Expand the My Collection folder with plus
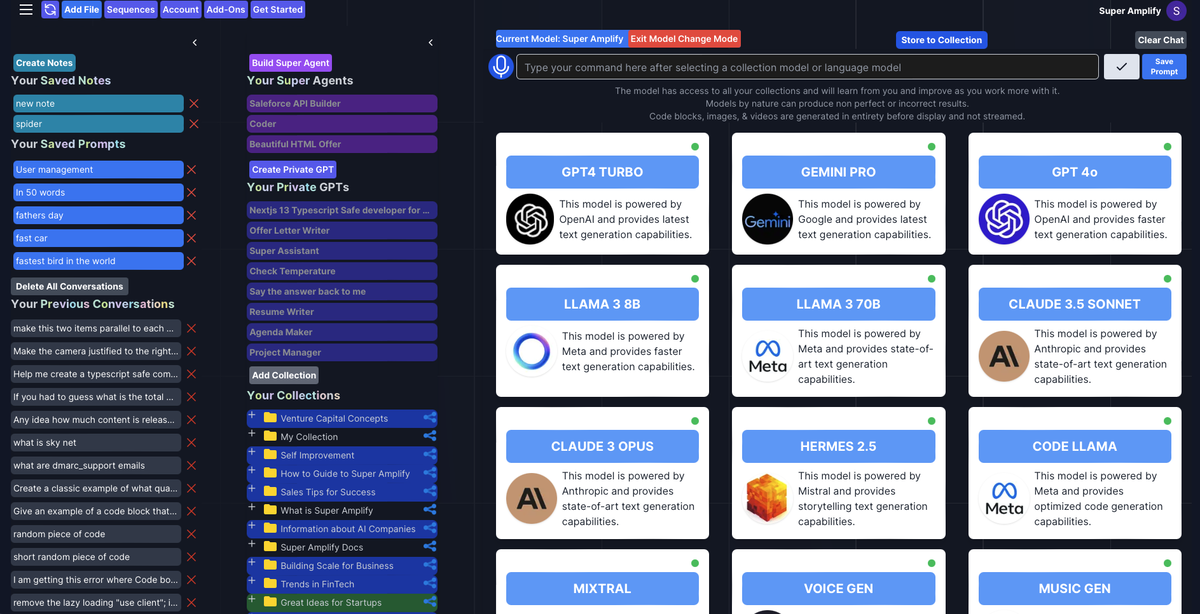 point(252,435)
